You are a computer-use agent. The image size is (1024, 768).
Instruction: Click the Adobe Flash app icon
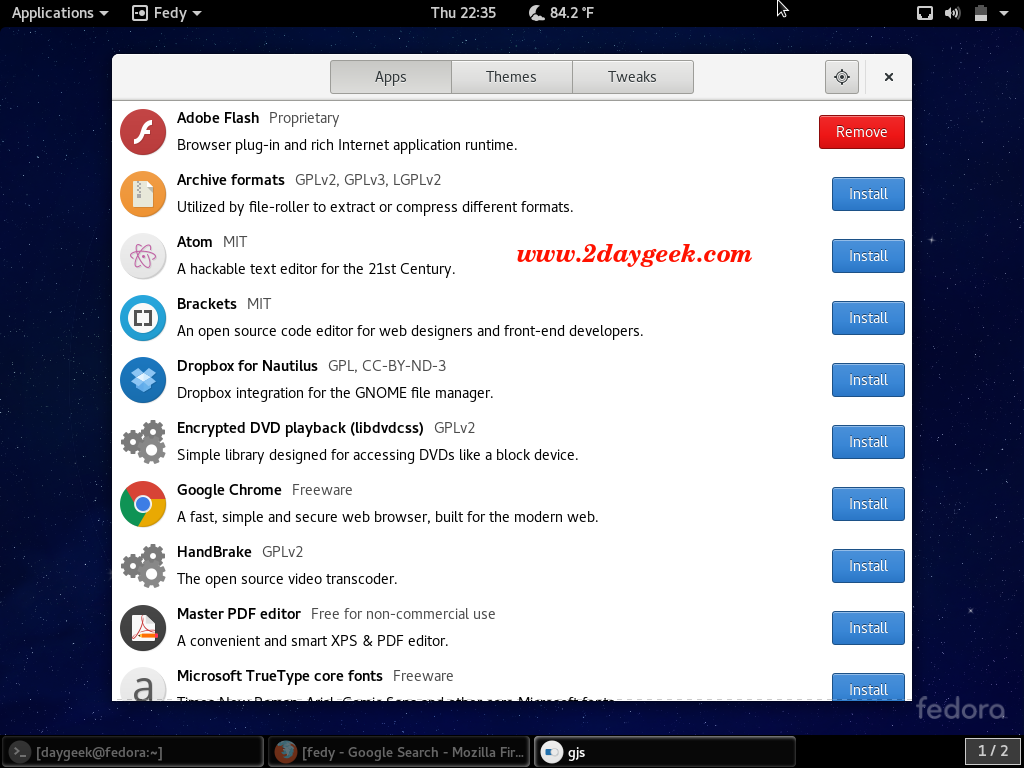click(143, 132)
